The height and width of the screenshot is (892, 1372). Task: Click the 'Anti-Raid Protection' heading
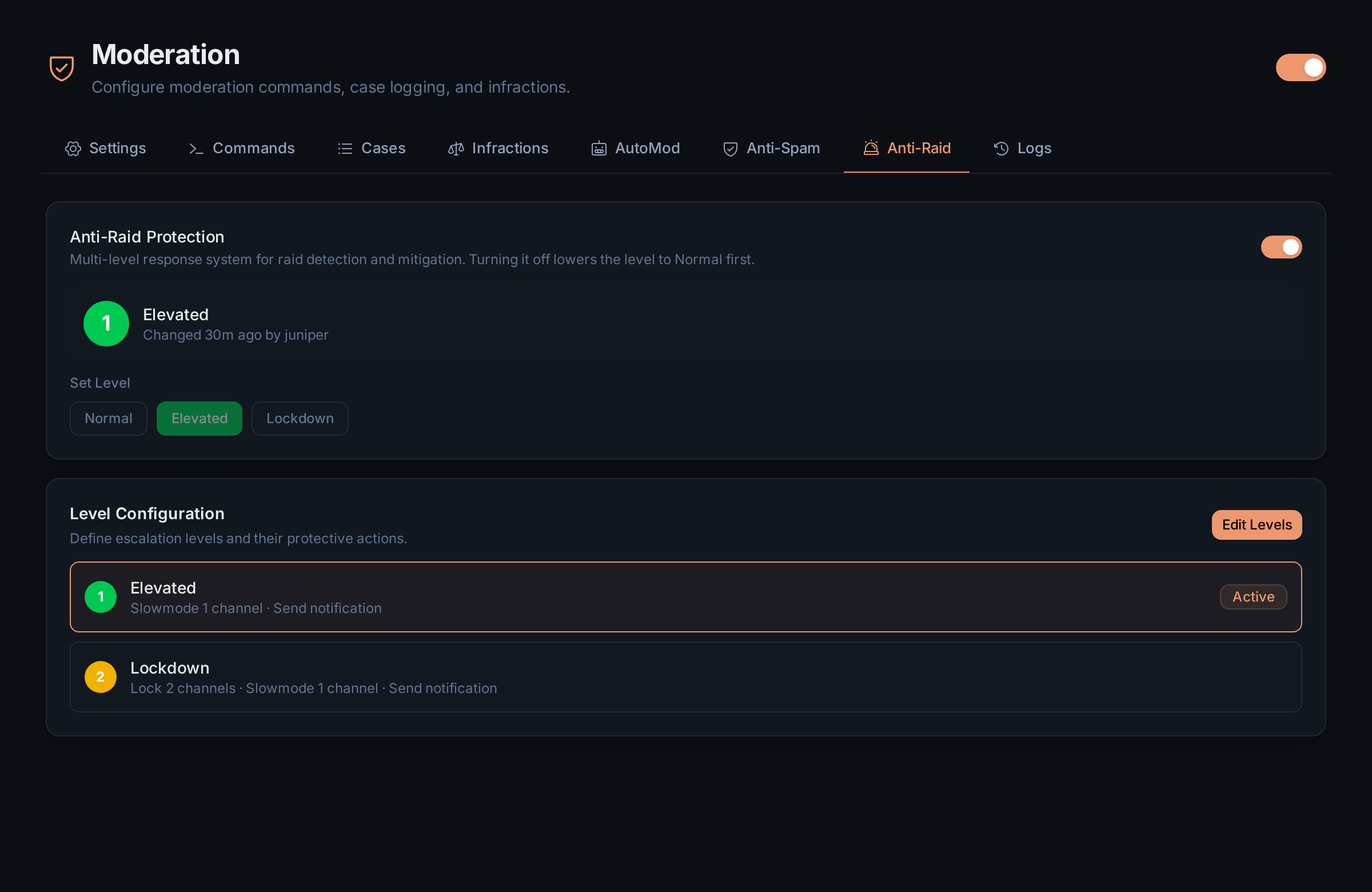pyautogui.click(x=147, y=237)
